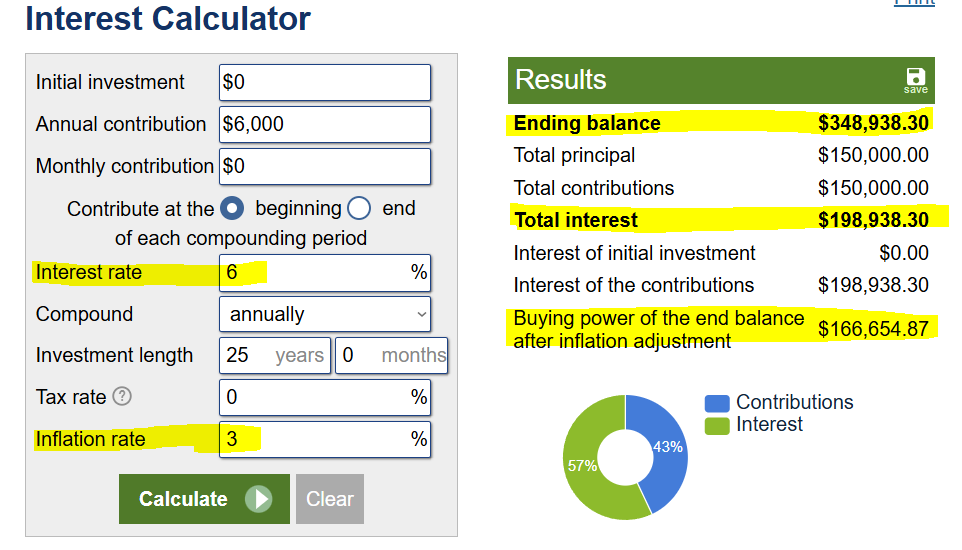Image resolution: width=962 pixels, height=550 pixels.
Task: Click the Monthly contribution input field
Action: click(x=325, y=166)
